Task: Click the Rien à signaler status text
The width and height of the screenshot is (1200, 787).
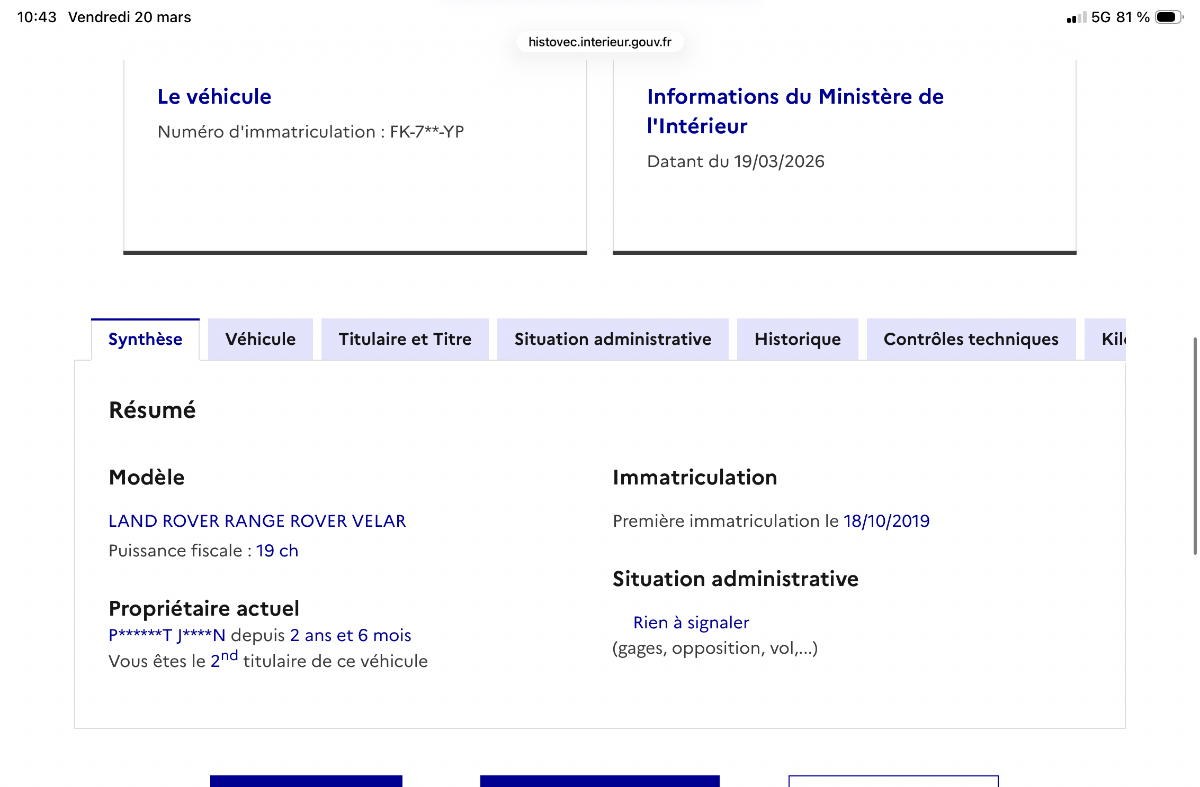Action: point(691,622)
